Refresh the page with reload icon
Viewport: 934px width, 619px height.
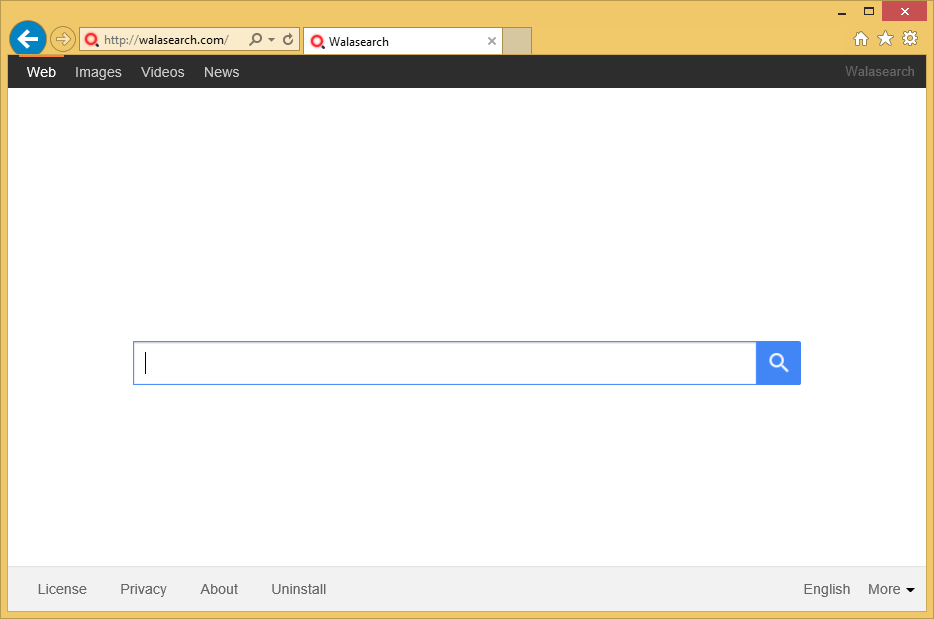click(x=288, y=40)
